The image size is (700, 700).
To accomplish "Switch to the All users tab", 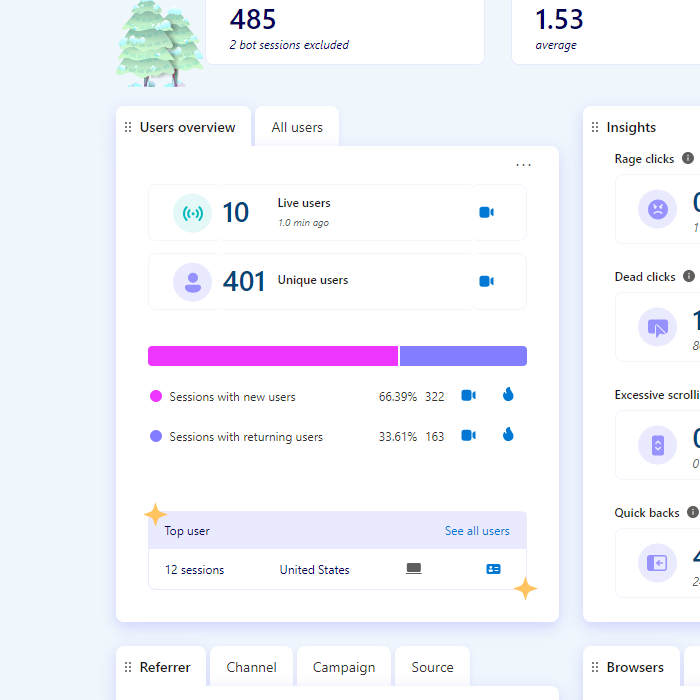I will tap(297, 127).
